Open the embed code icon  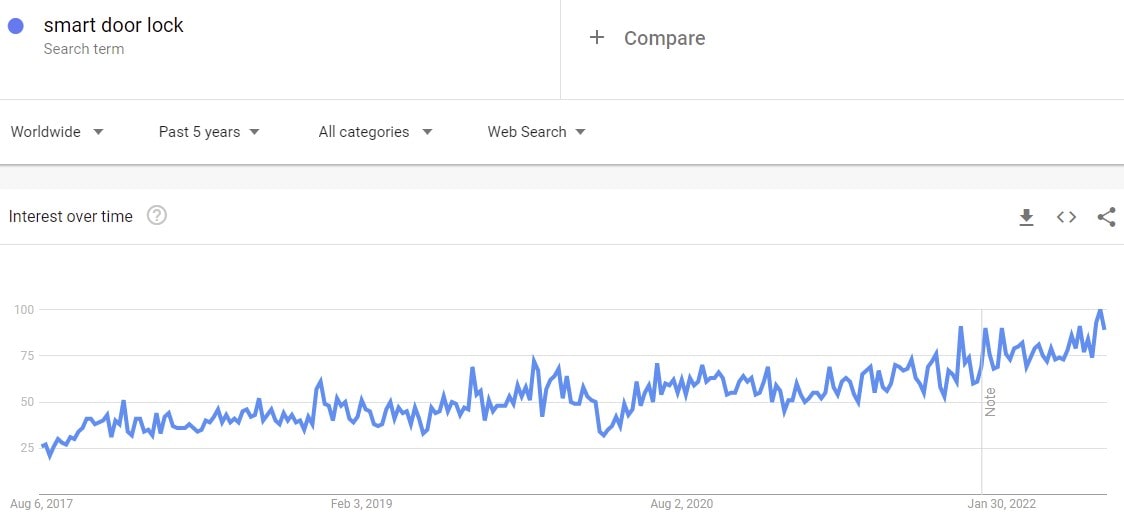[1066, 217]
